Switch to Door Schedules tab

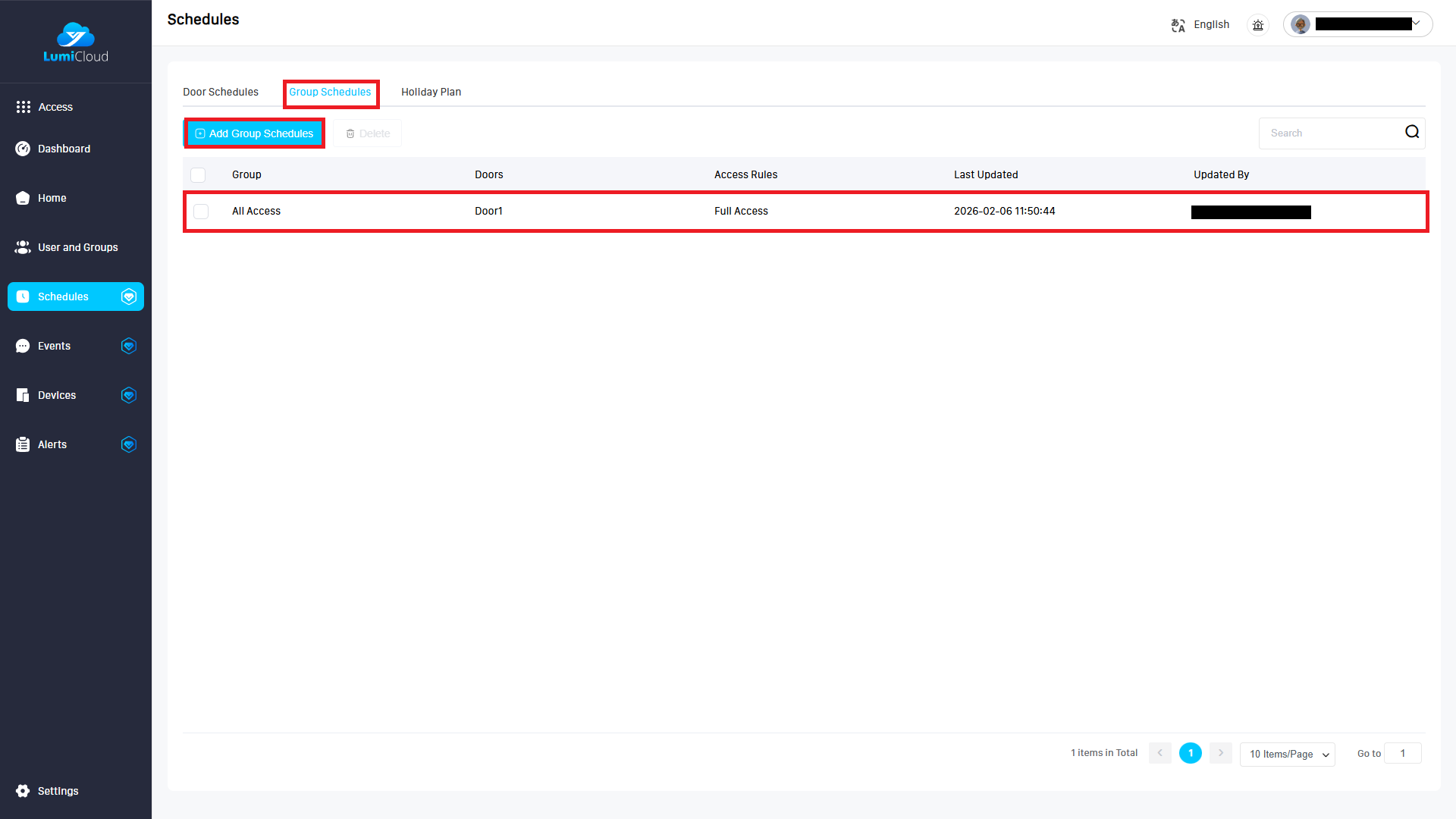pyautogui.click(x=220, y=92)
